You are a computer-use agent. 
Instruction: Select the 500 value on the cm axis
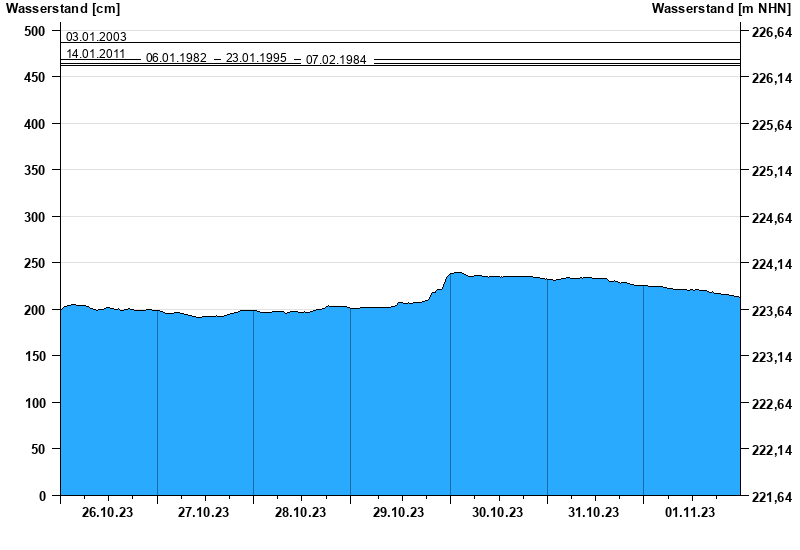click(x=34, y=31)
